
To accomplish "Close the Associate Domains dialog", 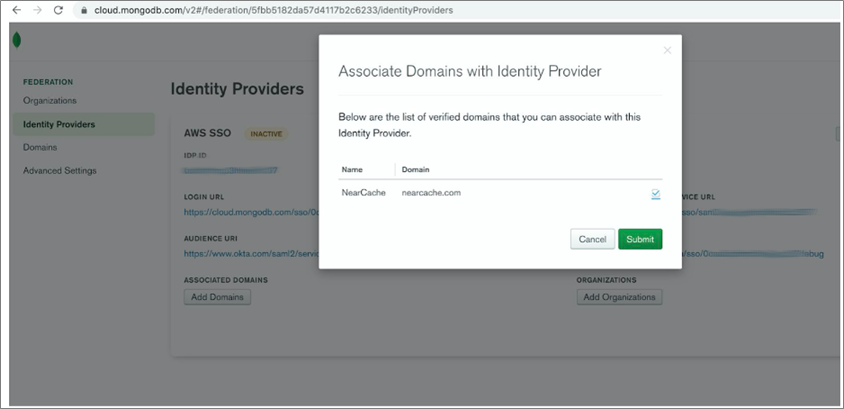I will [667, 50].
